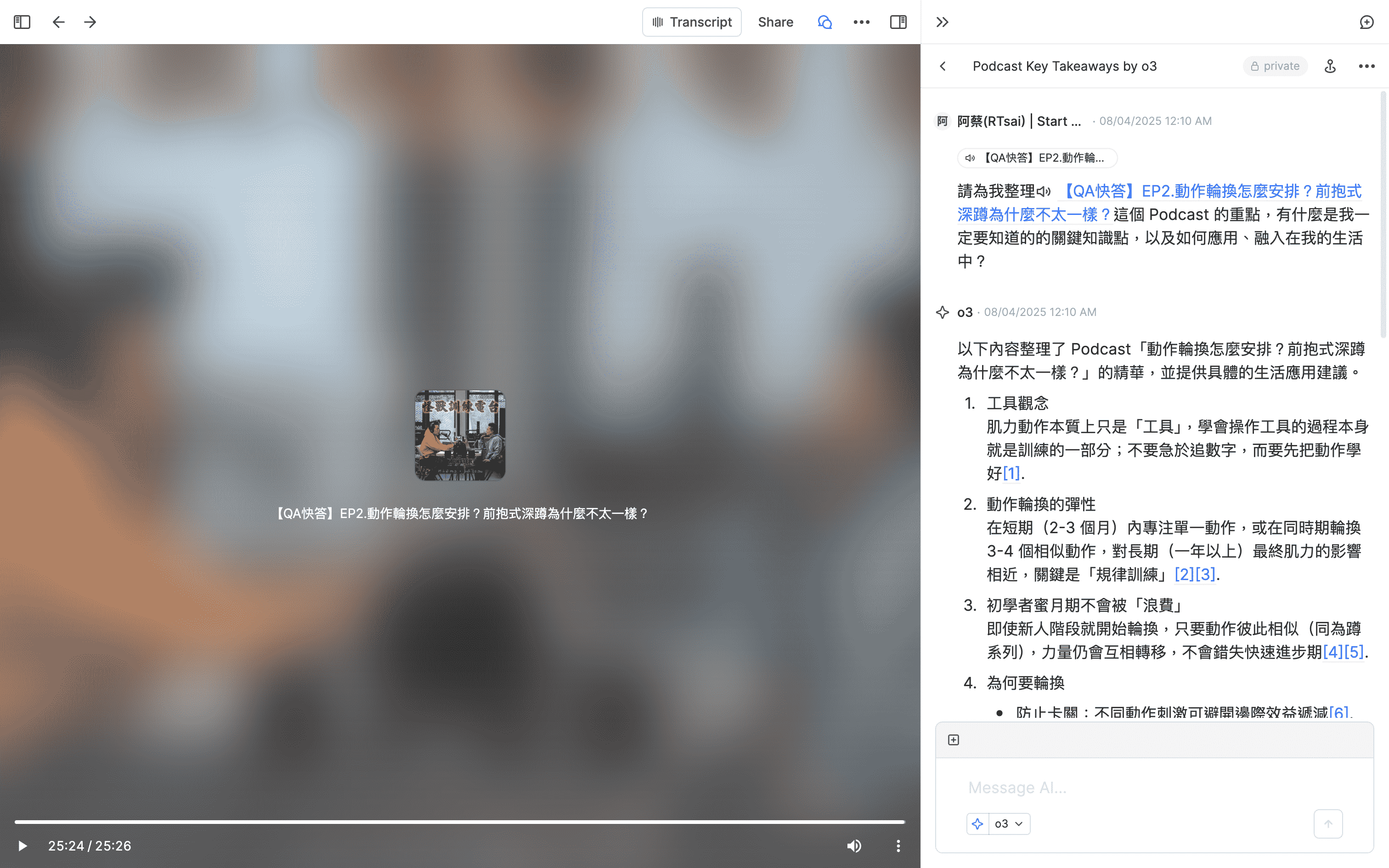The image size is (1389, 868).
Task: Collapse the AI panel with the double-chevron
Action: 942,22
